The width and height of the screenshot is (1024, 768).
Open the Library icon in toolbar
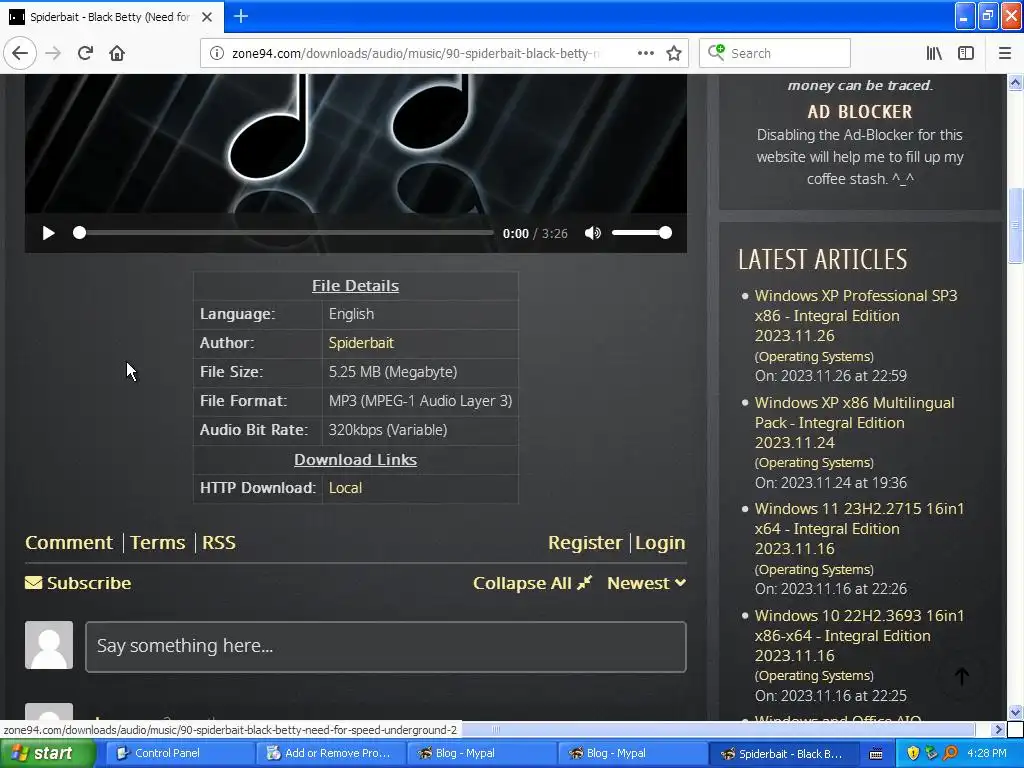click(934, 53)
